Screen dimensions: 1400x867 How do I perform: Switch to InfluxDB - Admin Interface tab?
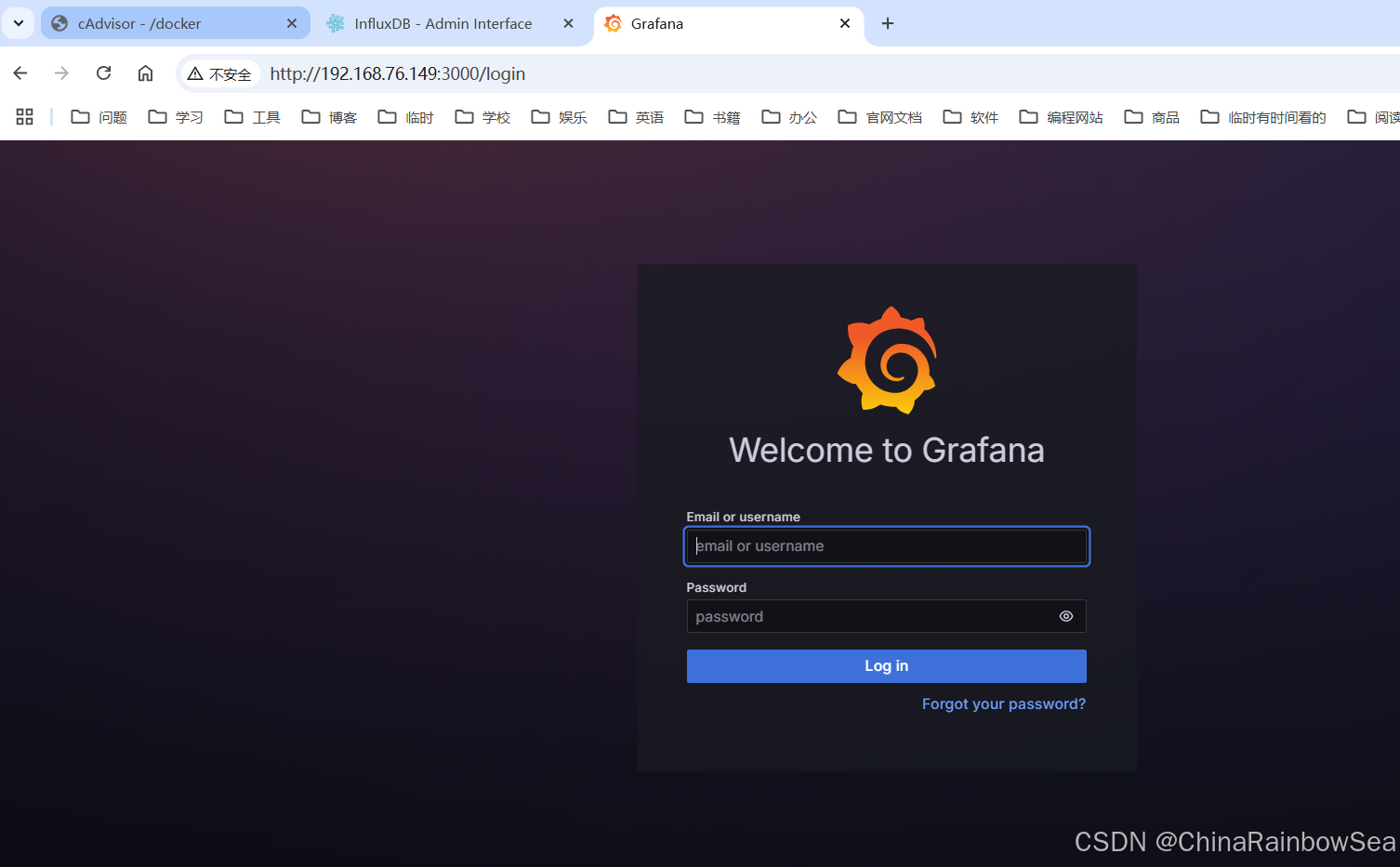tap(442, 23)
